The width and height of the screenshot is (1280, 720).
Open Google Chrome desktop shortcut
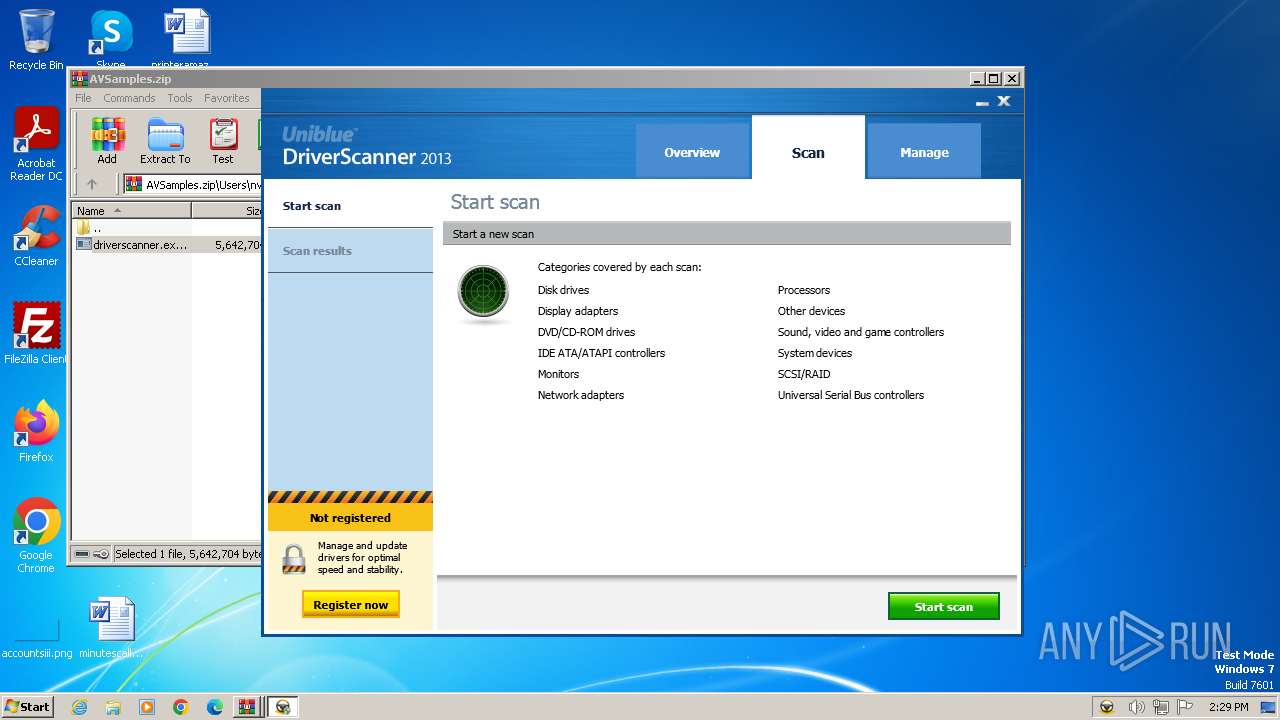click(36, 535)
